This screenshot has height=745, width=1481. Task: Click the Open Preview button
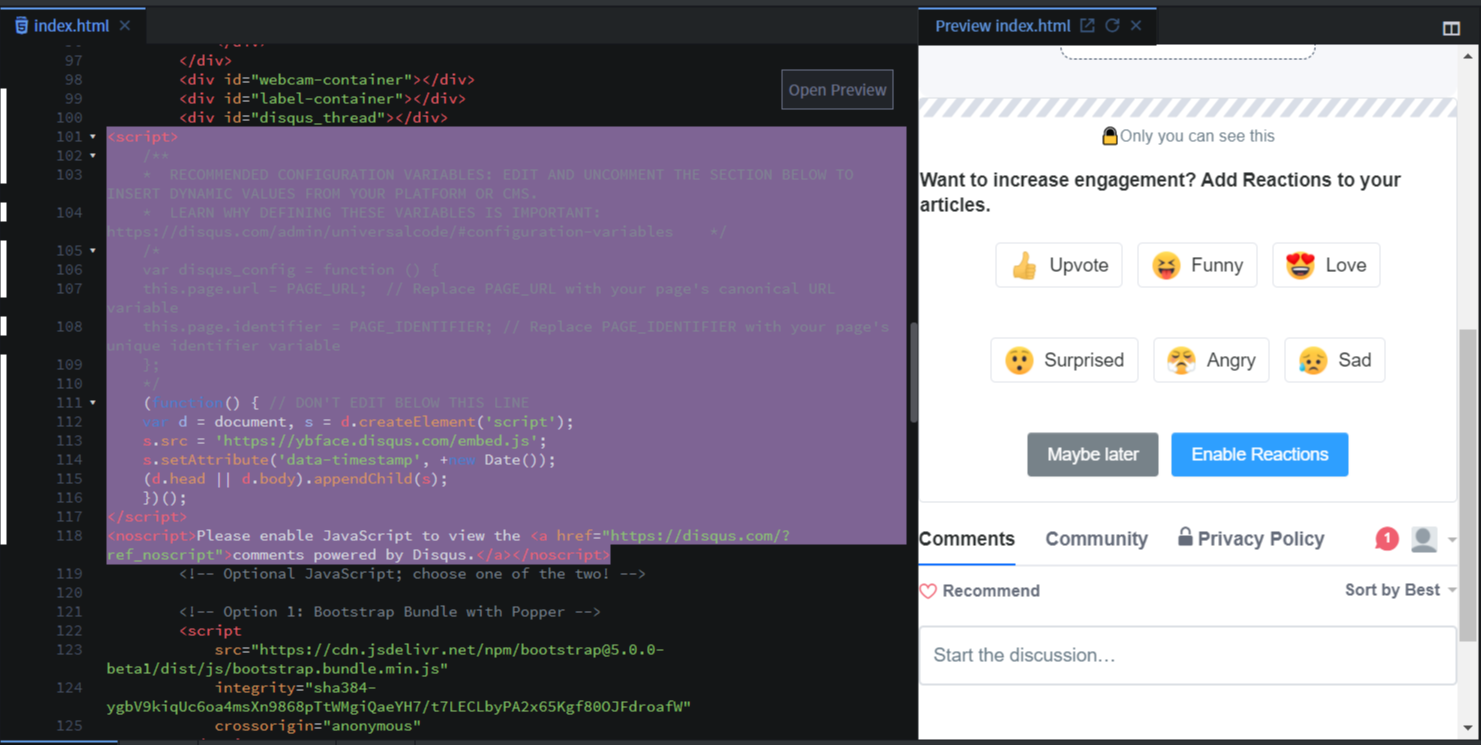[837, 90]
